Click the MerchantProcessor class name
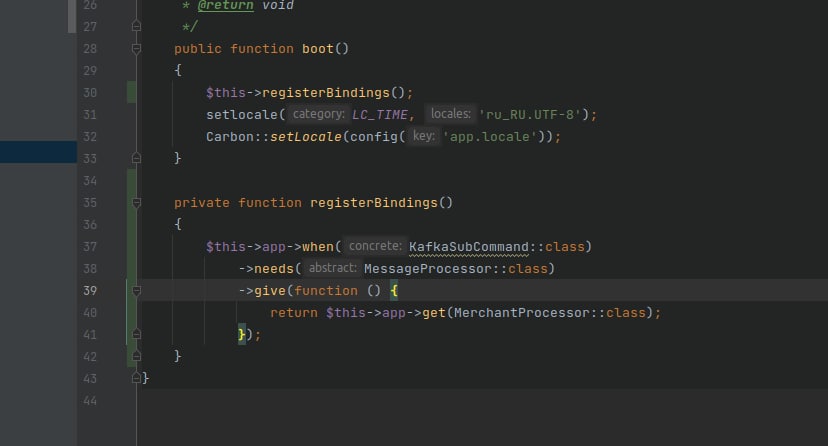 (x=522, y=313)
